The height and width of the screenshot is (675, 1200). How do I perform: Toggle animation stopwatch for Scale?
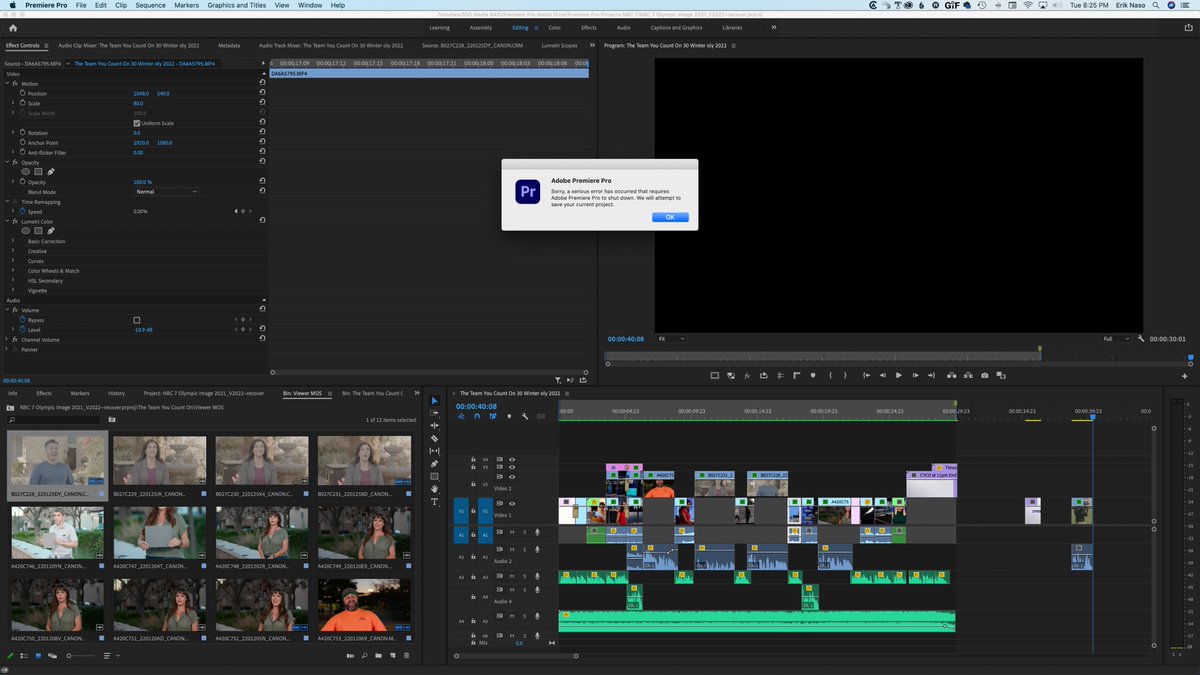coord(22,103)
